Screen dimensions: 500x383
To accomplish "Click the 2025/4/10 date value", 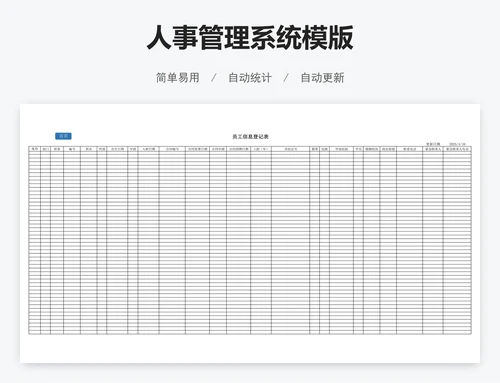I will [457, 144].
